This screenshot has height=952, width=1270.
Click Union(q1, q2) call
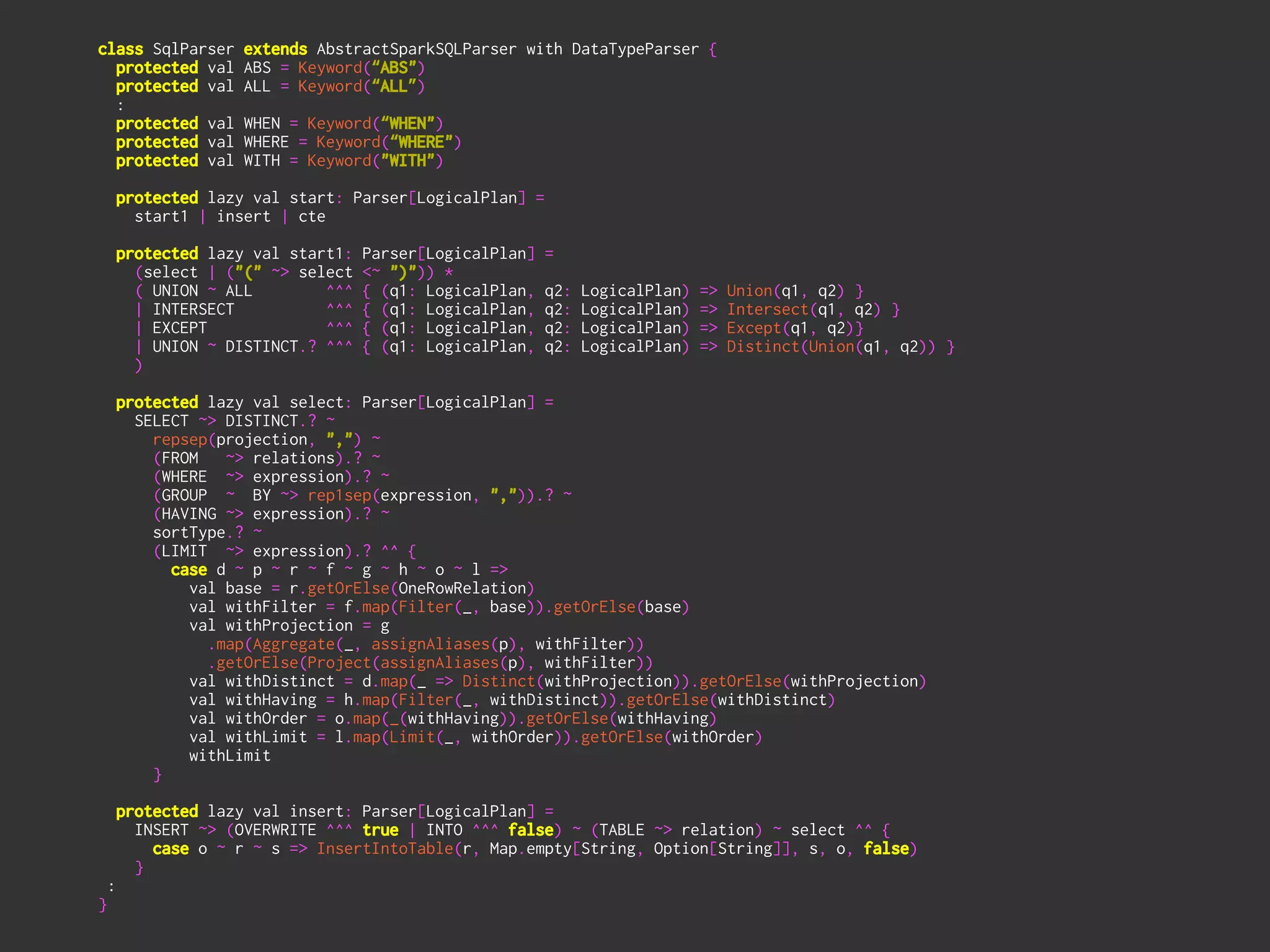click(786, 291)
